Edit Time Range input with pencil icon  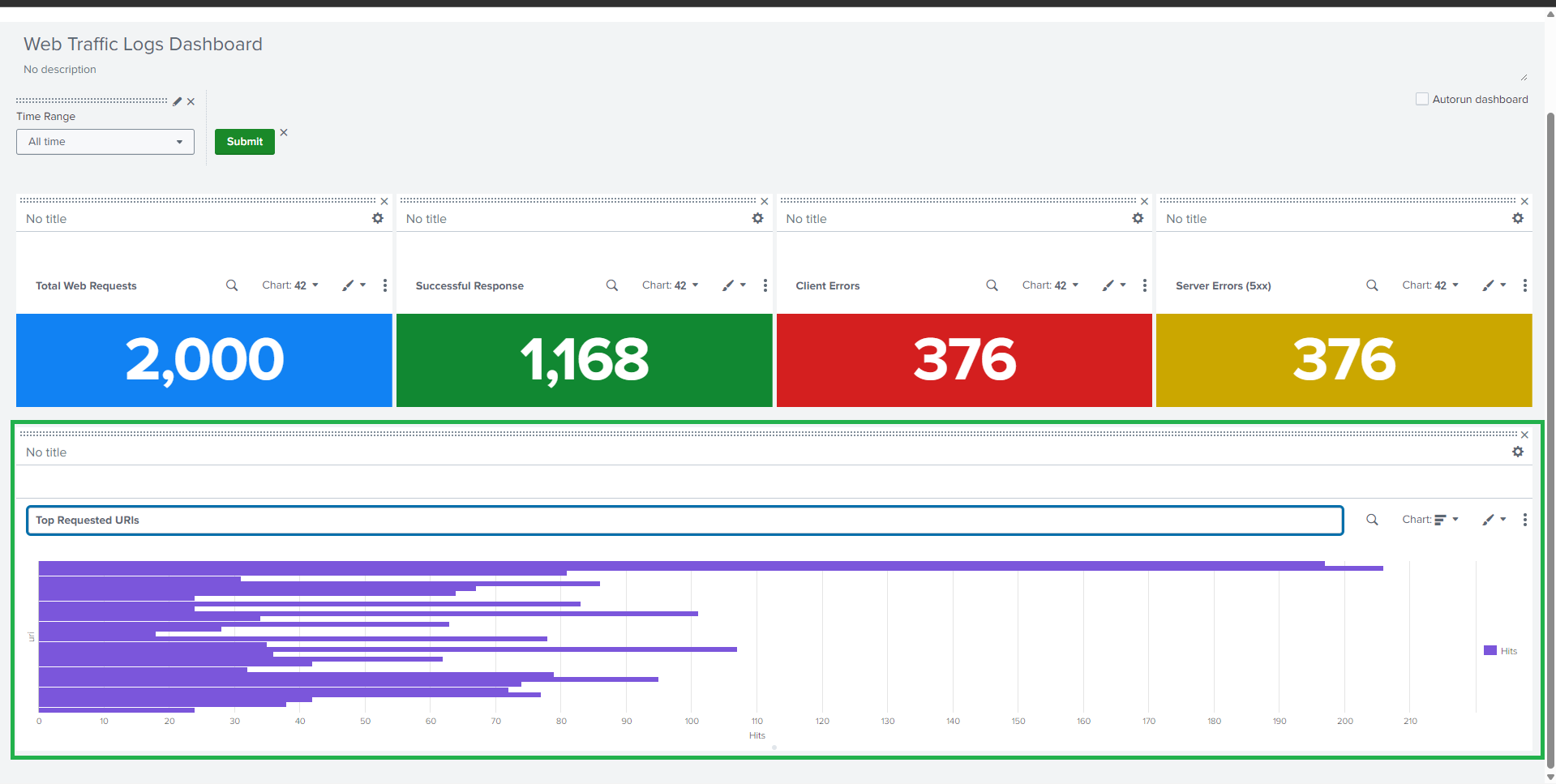[x=178, y=101]
